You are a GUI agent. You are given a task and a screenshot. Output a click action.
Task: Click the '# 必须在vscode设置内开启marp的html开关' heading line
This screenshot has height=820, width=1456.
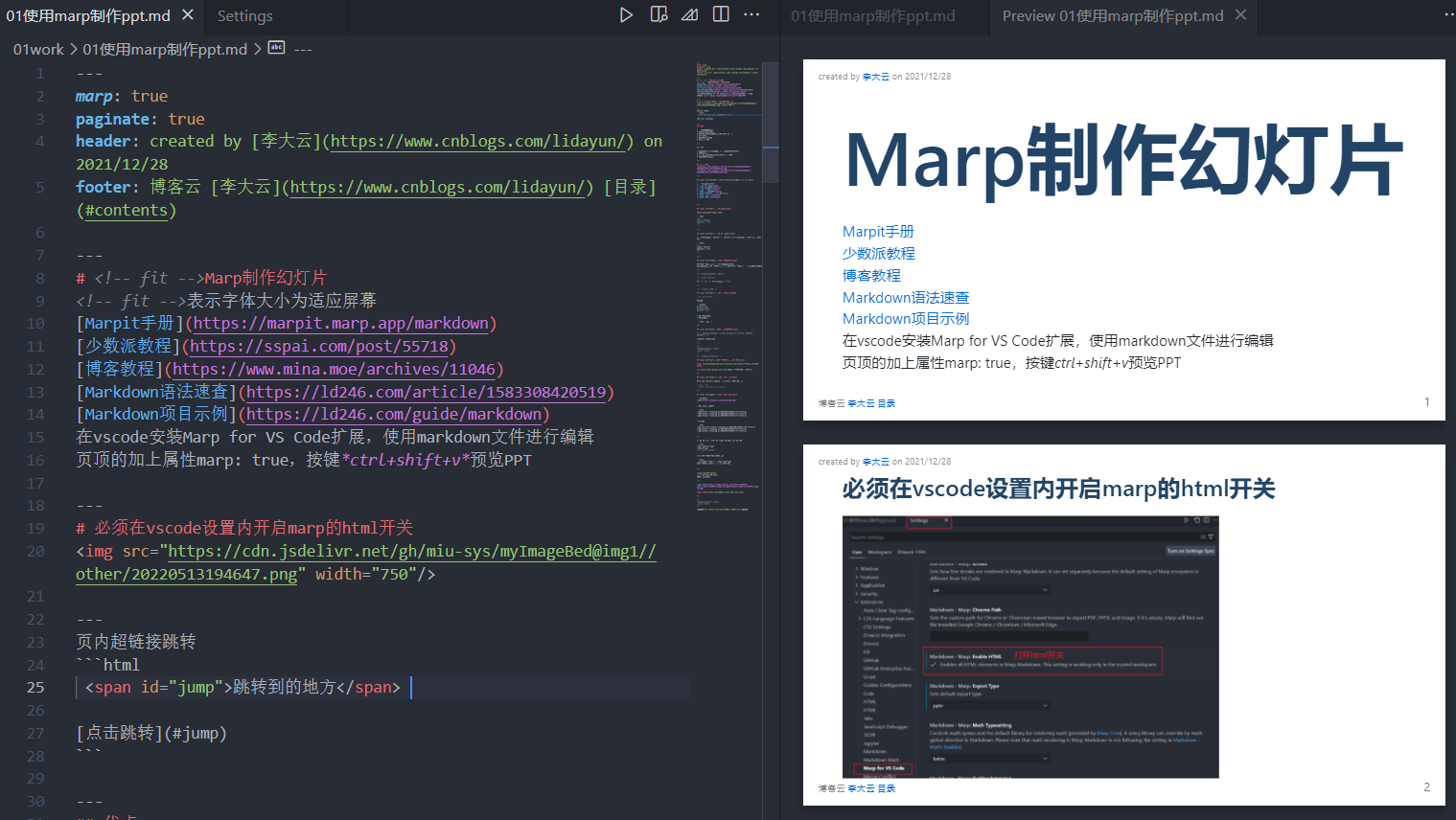coord(244,529)
